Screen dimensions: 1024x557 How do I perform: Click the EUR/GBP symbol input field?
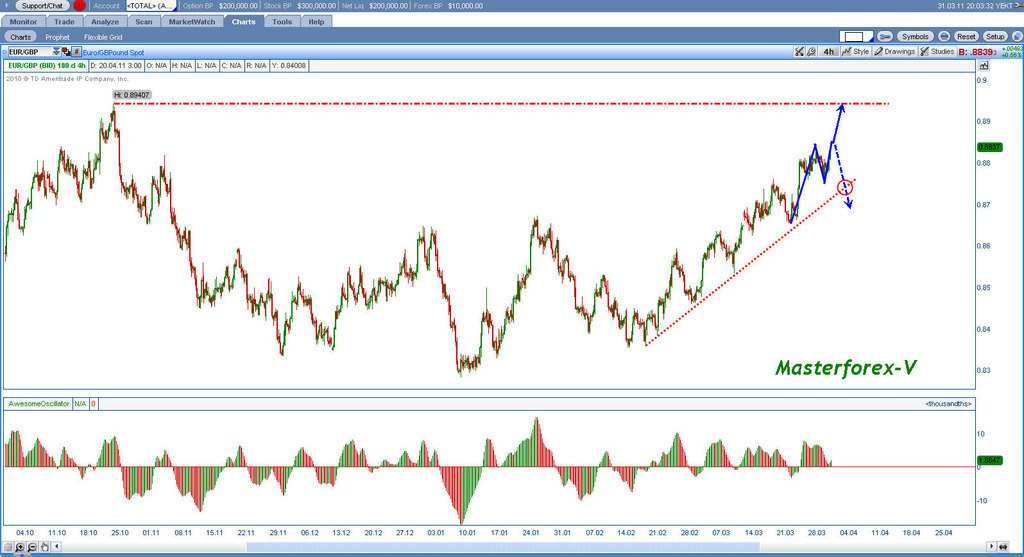click(29, 52)
